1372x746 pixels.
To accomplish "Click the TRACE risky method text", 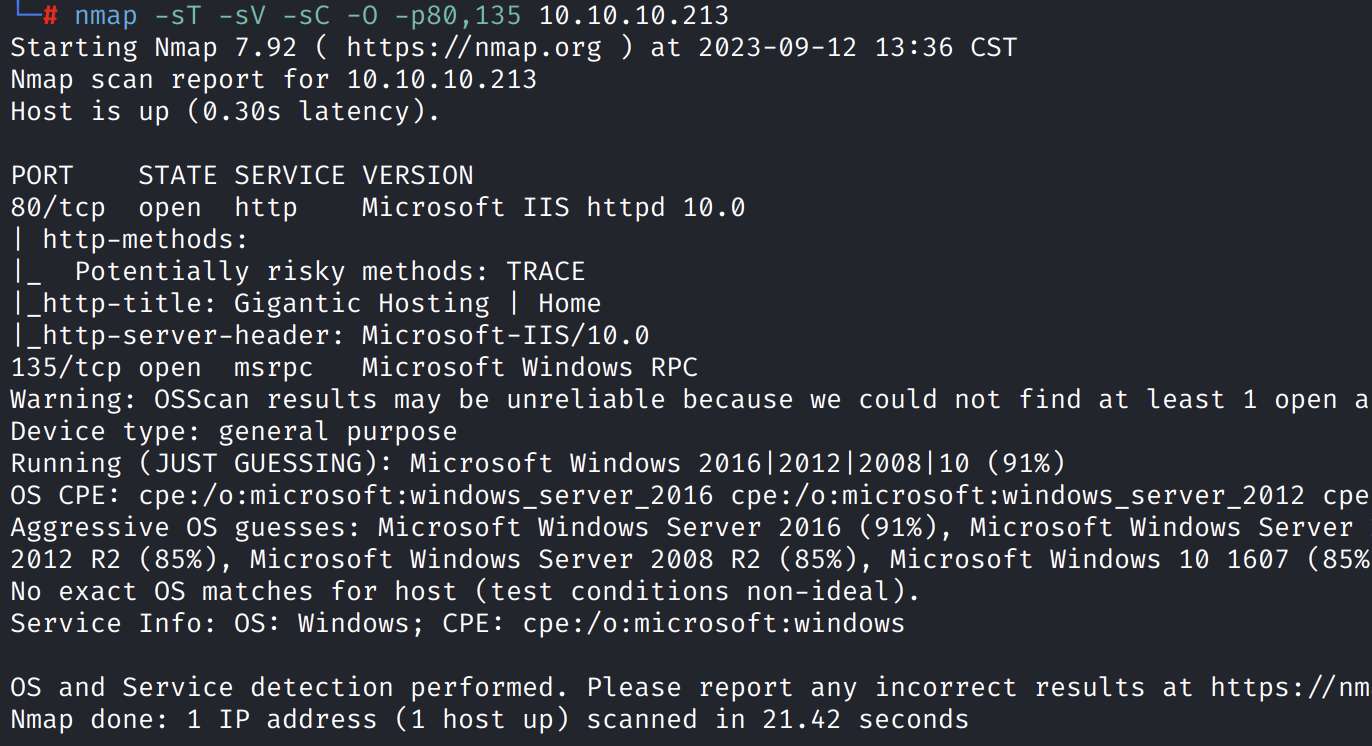I will (546, 271).
